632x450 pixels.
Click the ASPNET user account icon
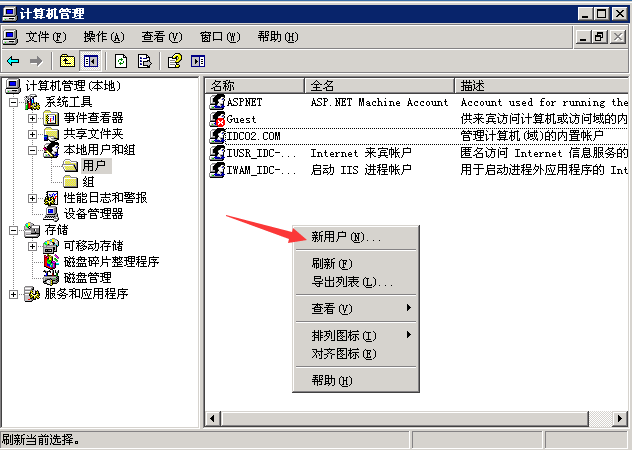tap(217, 102)
